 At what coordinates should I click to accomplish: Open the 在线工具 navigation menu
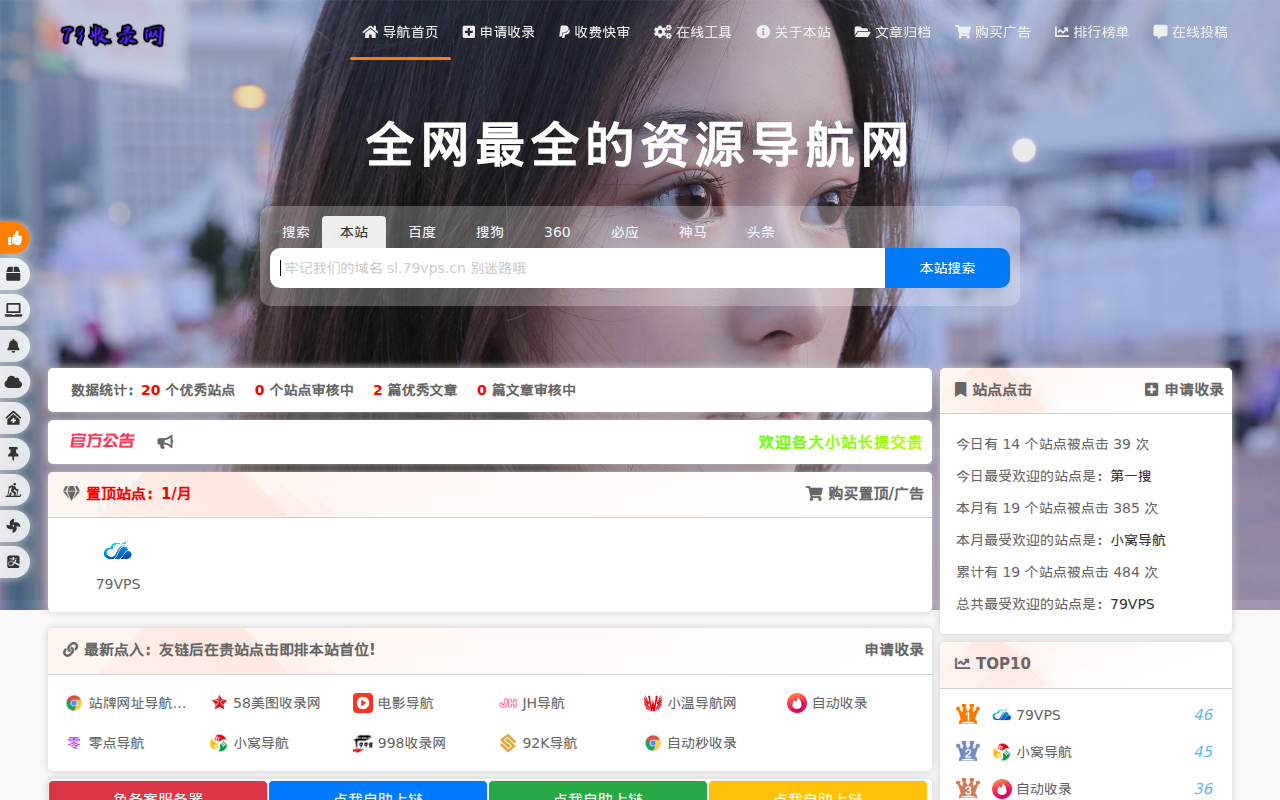693,32
